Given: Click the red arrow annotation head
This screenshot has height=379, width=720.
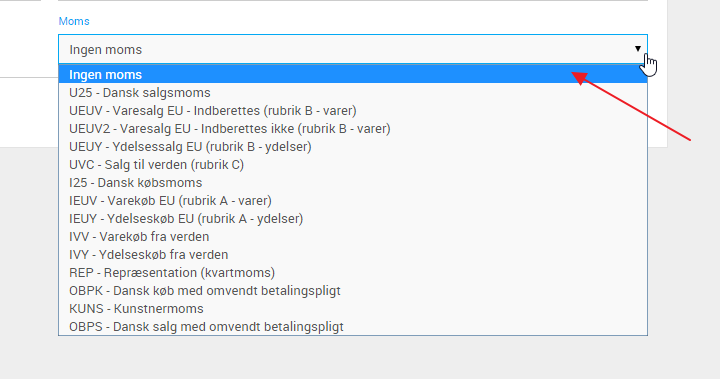Looking at the screenshot, I should [x=579, y=78].
